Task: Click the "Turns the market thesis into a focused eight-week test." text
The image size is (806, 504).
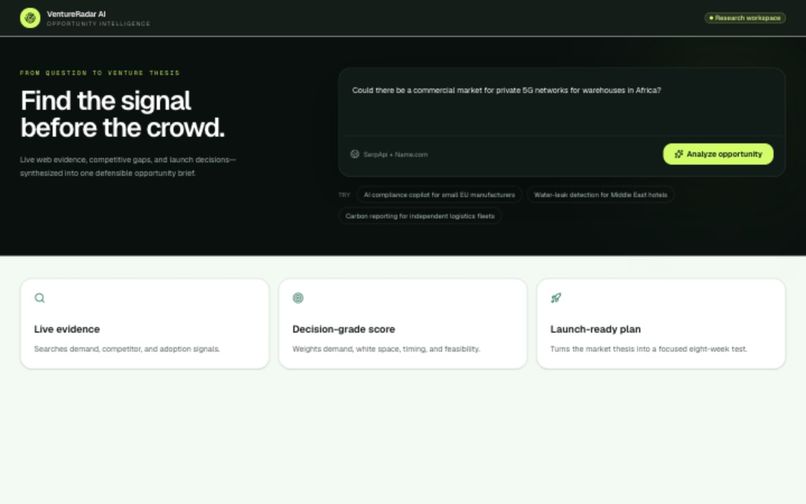Action: 648,349
